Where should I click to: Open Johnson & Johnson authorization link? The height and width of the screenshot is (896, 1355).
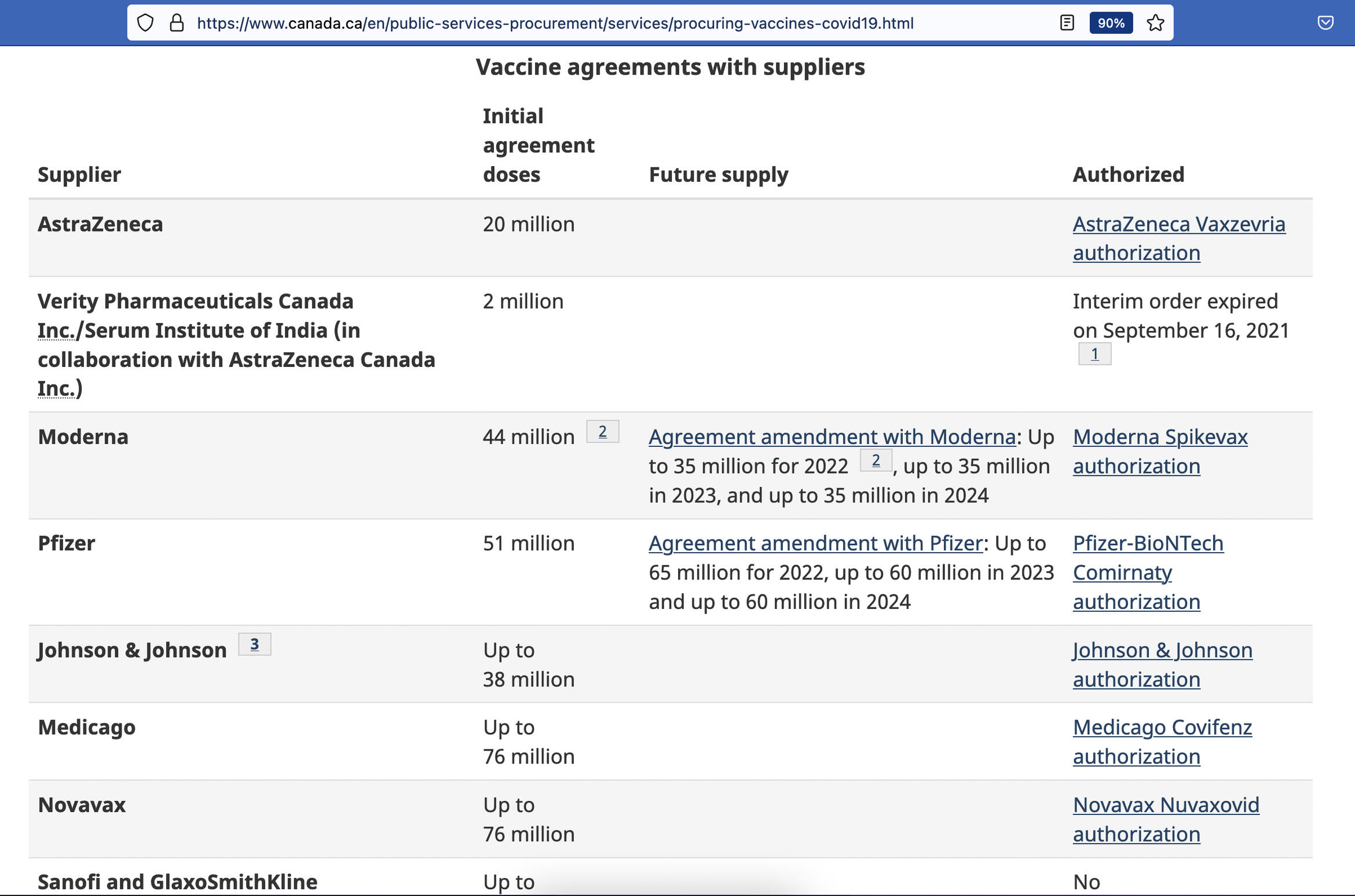pos(1162,651)
